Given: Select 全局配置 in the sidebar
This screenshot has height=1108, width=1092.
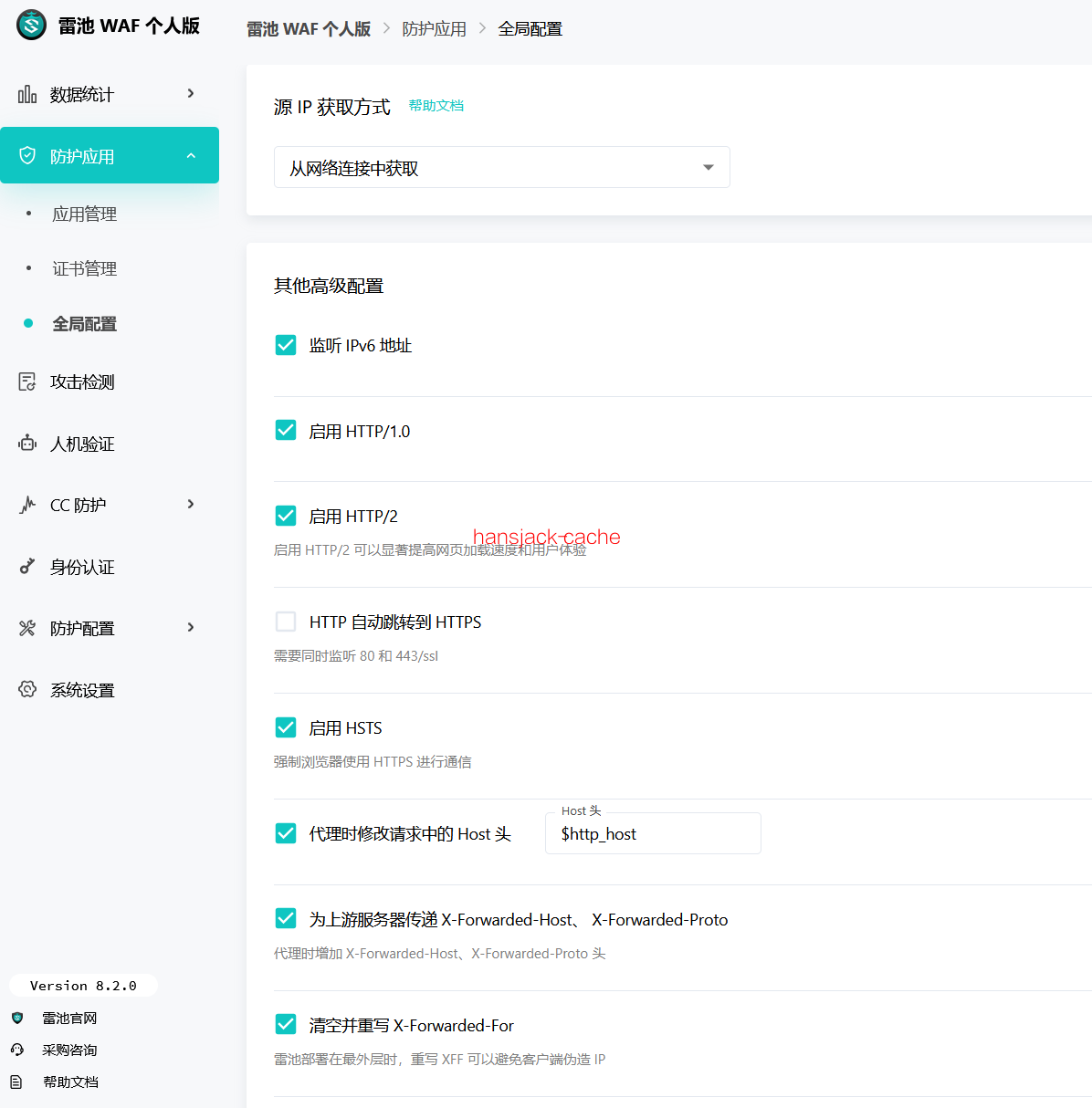Looking at the screenshot, I should (85, 323).
